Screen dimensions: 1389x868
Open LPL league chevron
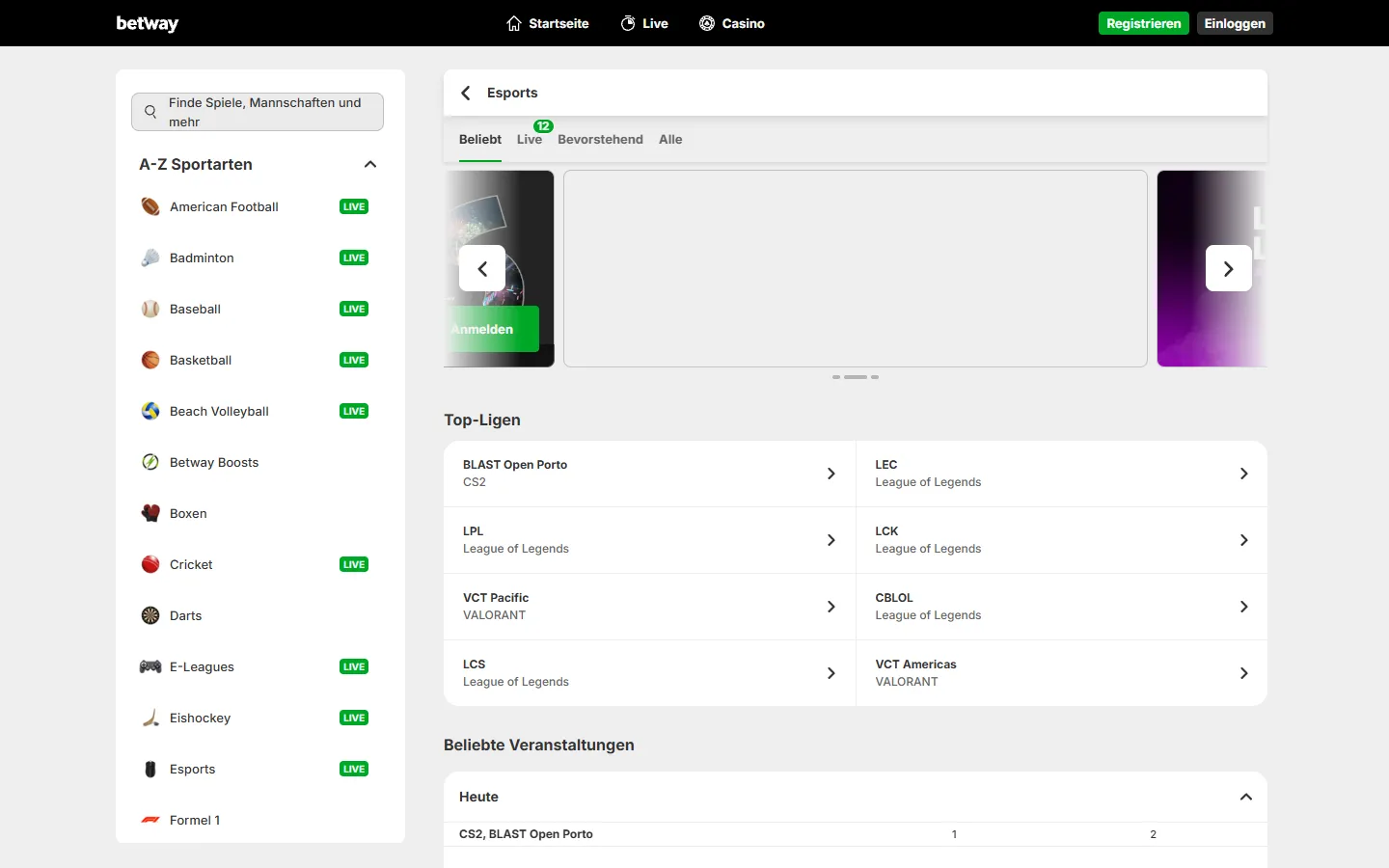coord(831,540)
